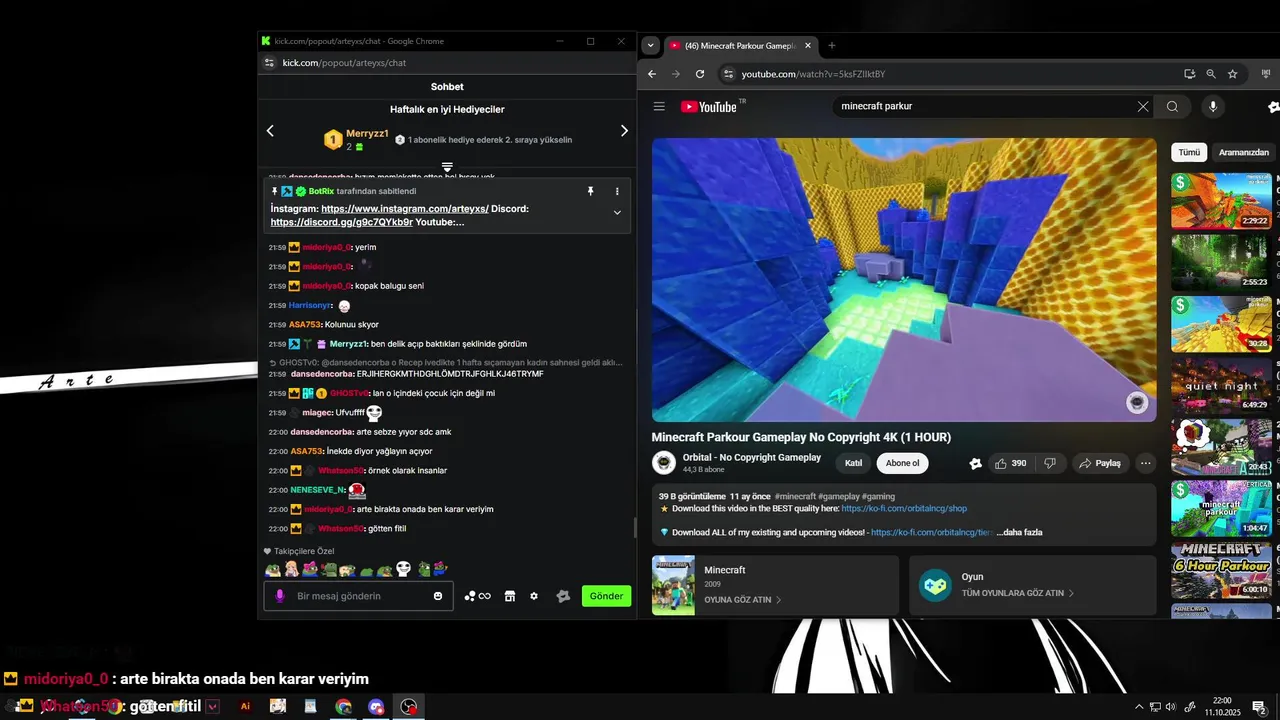Image resolution: width=1280 pixels, height=720 pixels.
Task: Open 'Orbital - No Copyright Gameplay' channel
Action: tap(752, 457)
